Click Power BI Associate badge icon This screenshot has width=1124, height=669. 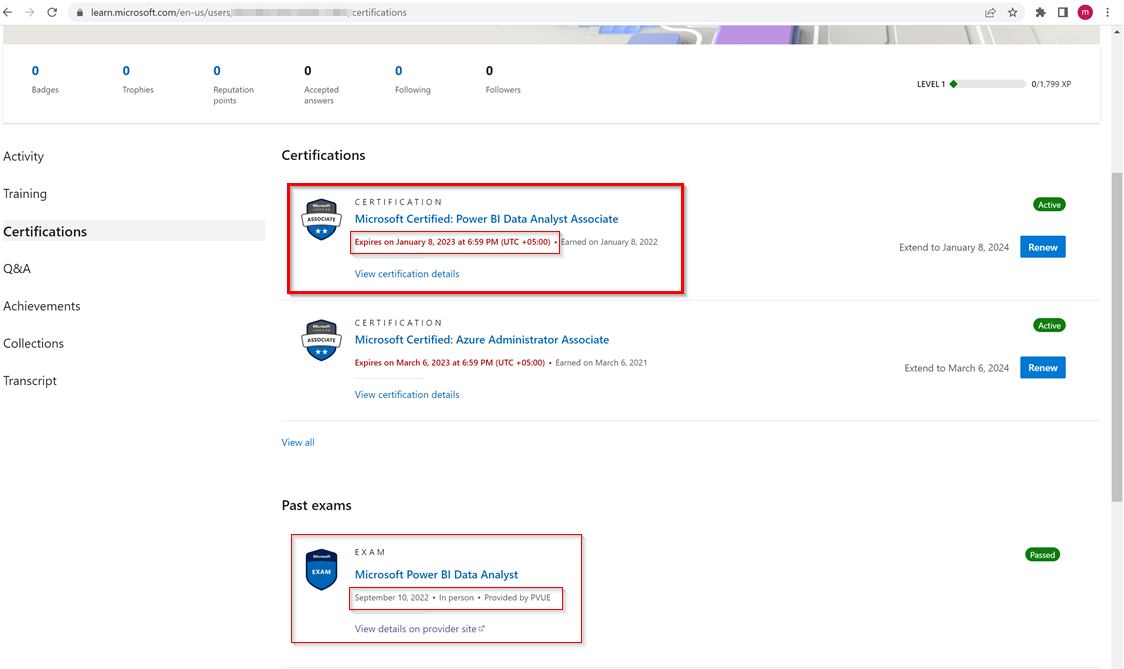click(321, 219)
